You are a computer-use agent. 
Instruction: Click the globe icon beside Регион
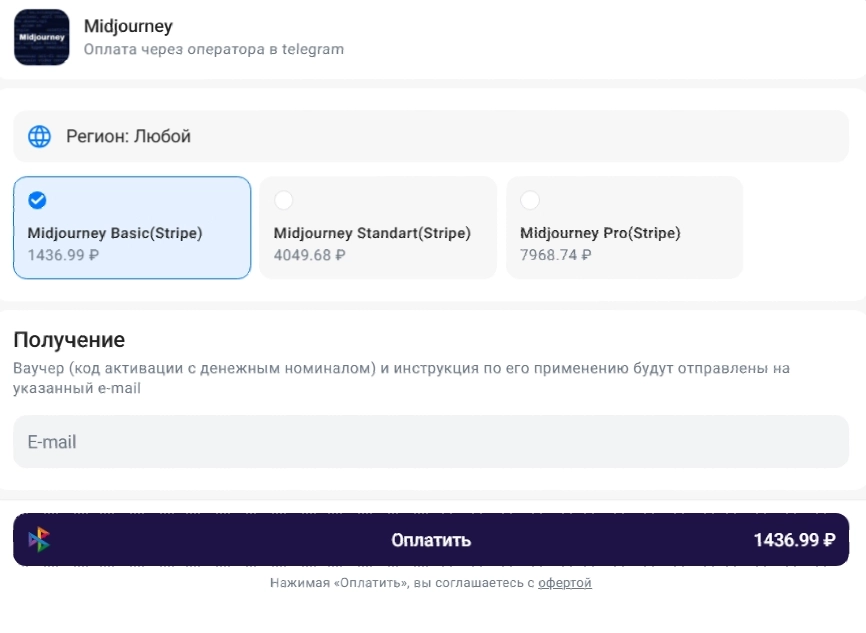[x=39, y=137]
